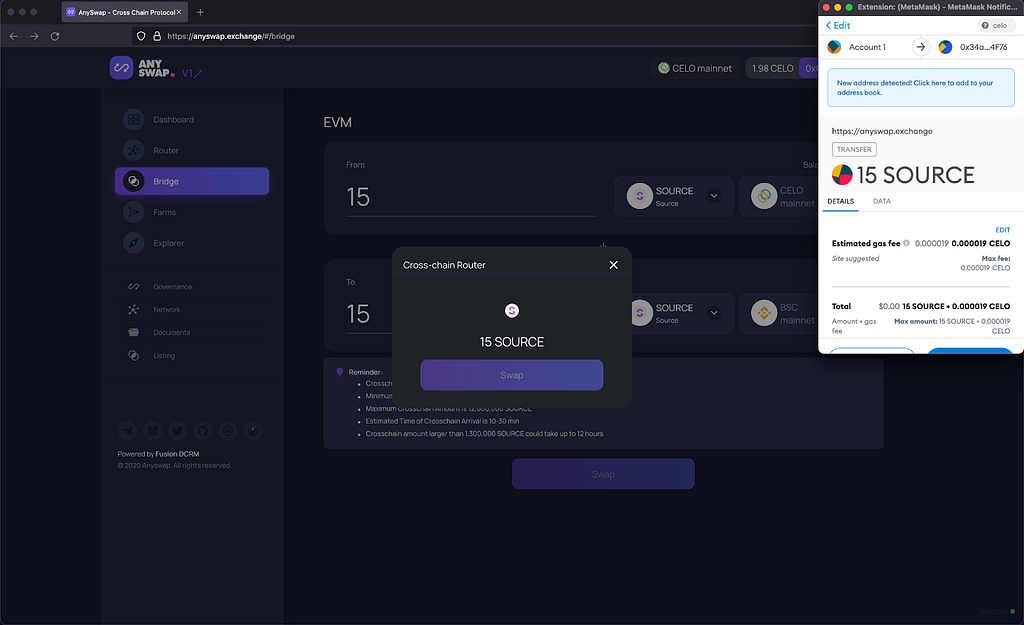The image size is (1024, 625).
Task: Reload the page with the refresh icon
Action: click(55, 36)
